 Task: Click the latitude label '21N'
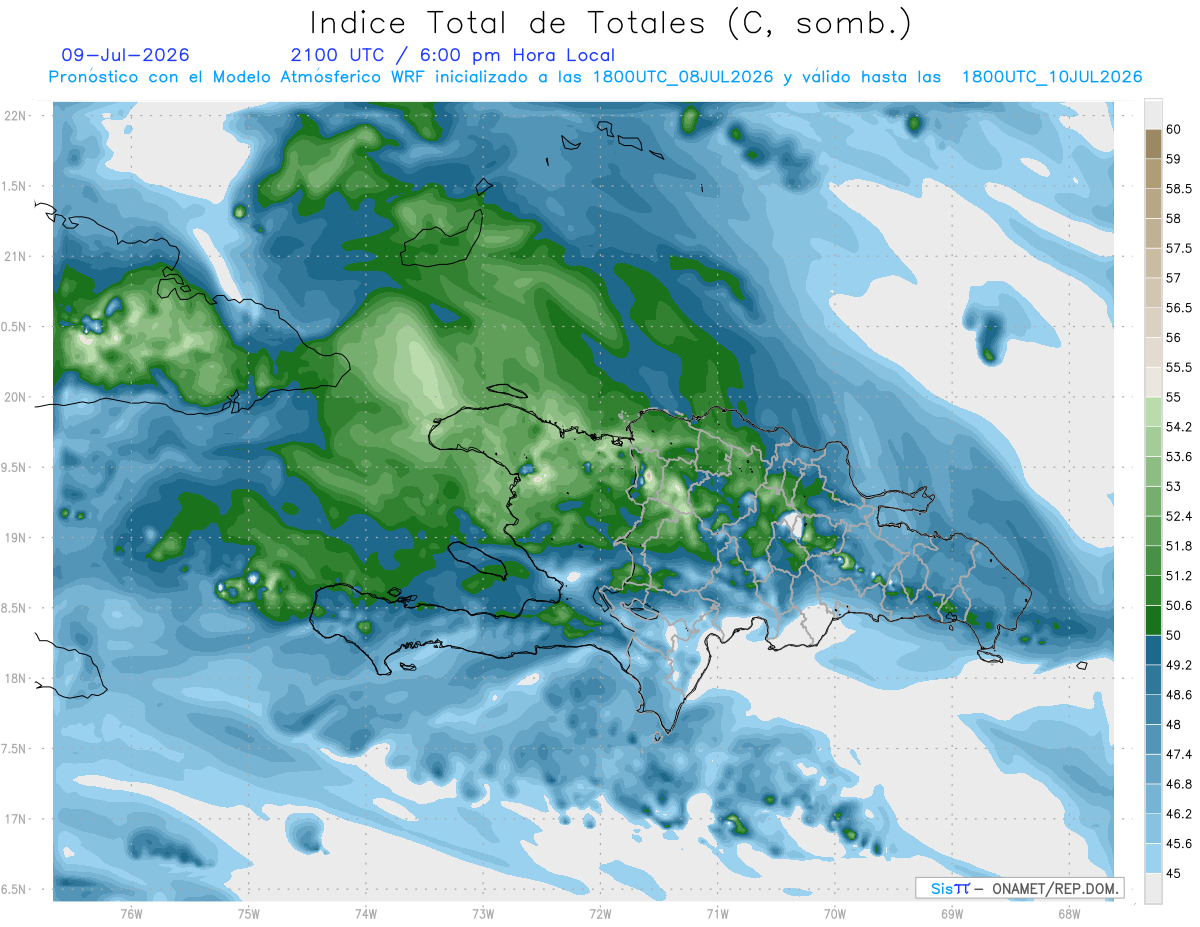point(16,257)
